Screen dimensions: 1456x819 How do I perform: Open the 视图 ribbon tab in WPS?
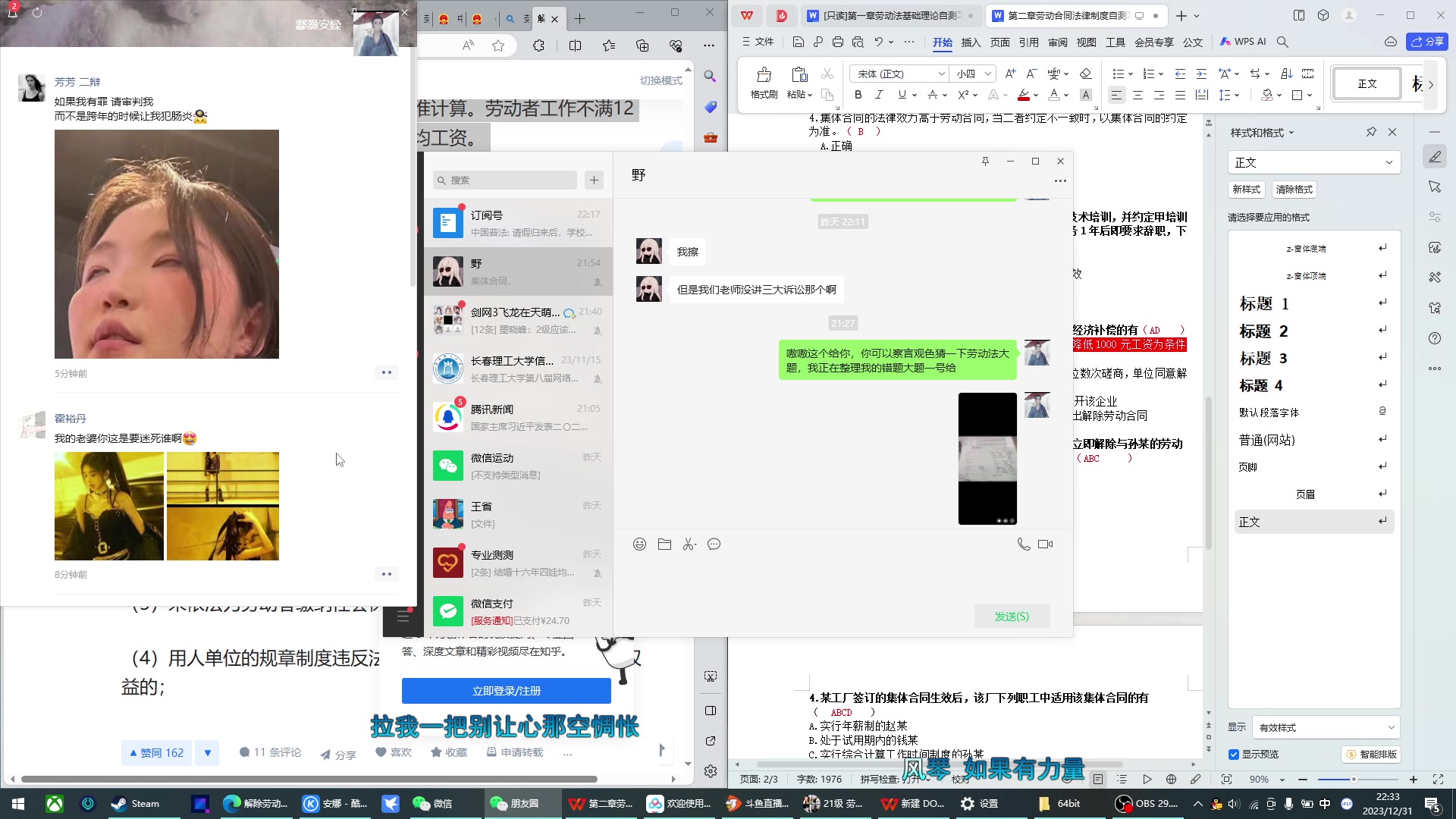tap(1086, 42)
